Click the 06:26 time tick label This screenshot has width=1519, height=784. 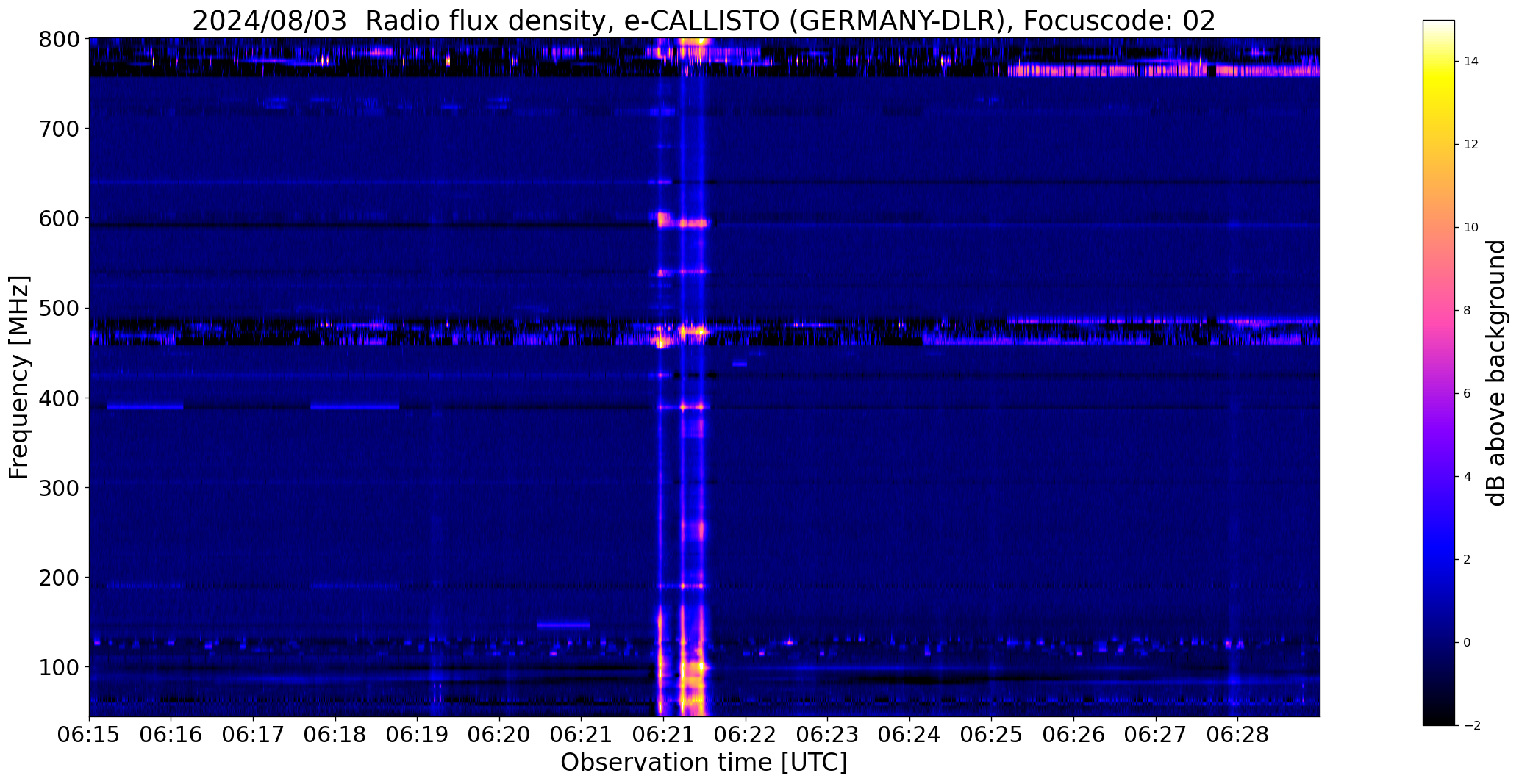[1073, 735]
